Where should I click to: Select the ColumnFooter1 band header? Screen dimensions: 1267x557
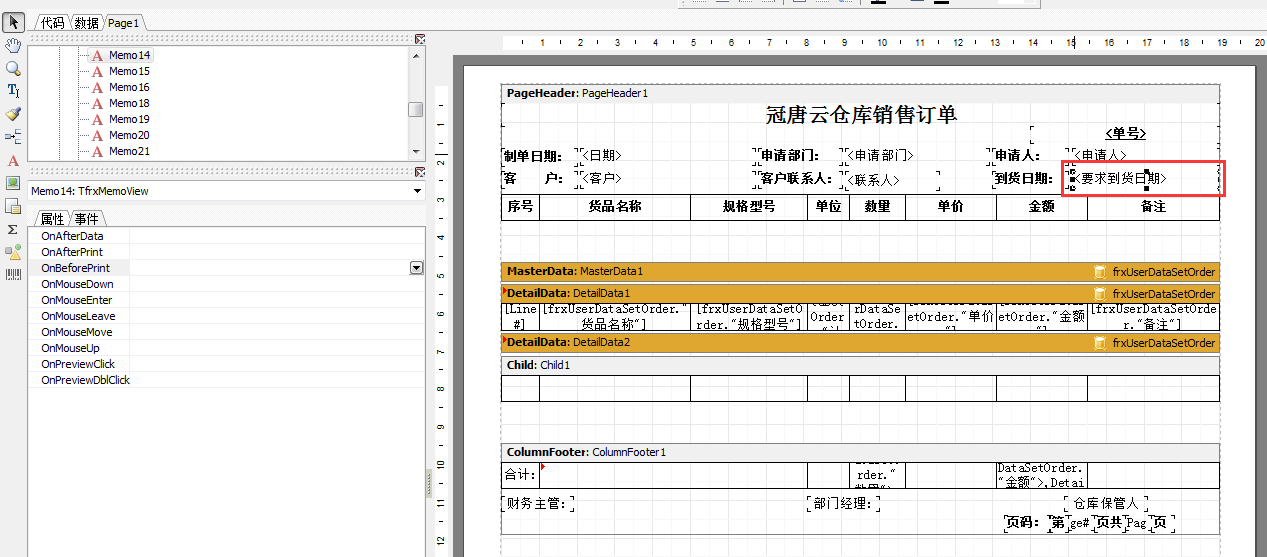[x=860, y=452]
